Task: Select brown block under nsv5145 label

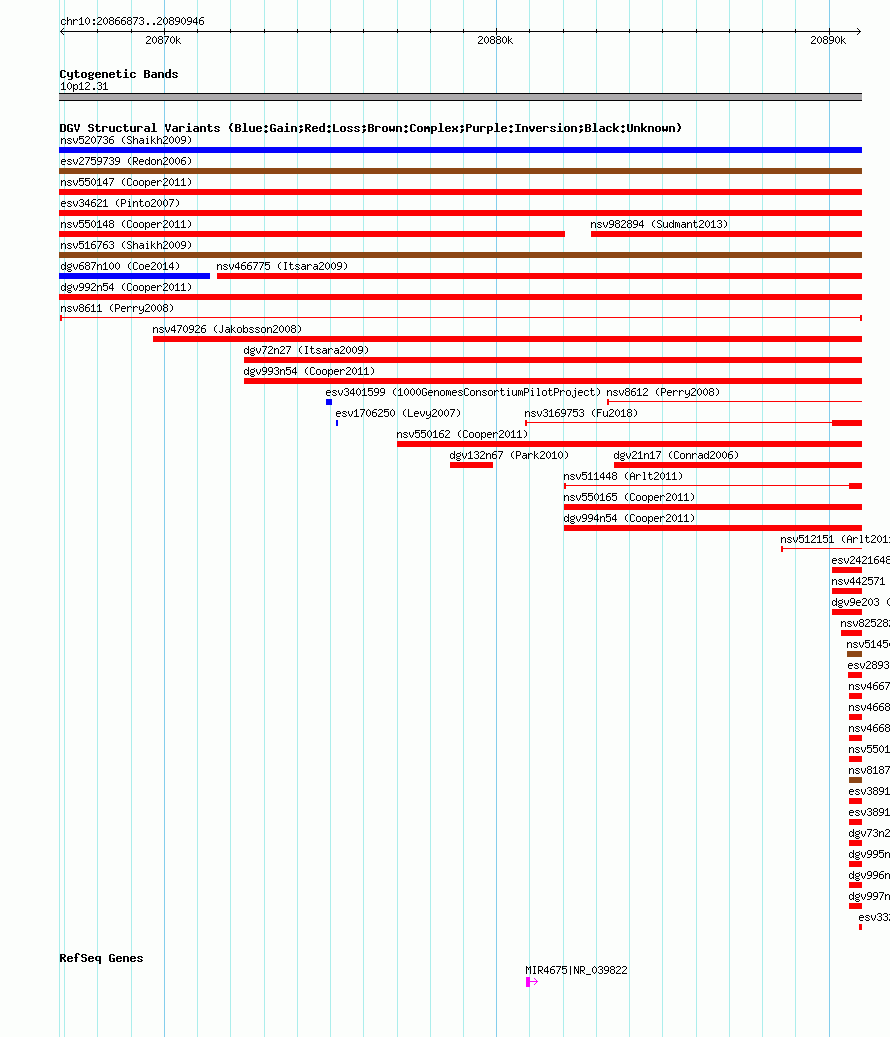Action: (854, 654)
